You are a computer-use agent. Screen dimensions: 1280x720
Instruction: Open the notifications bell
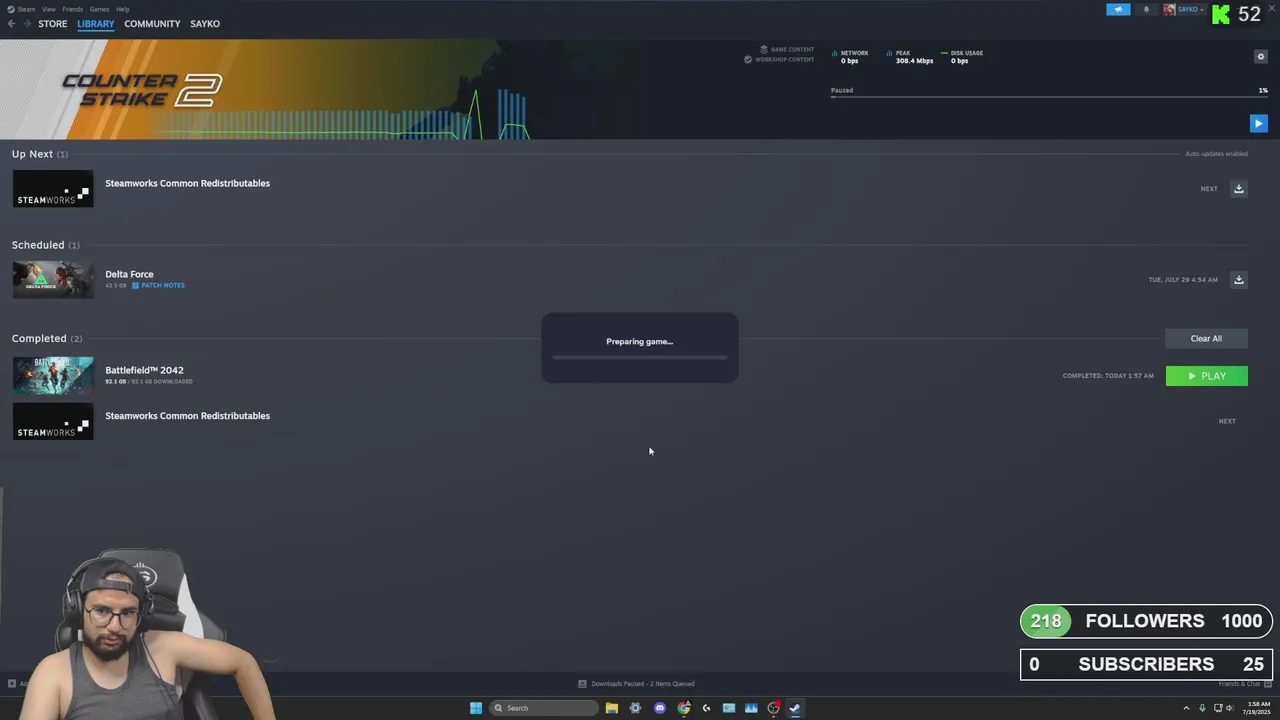click(x=1146, y=9)
